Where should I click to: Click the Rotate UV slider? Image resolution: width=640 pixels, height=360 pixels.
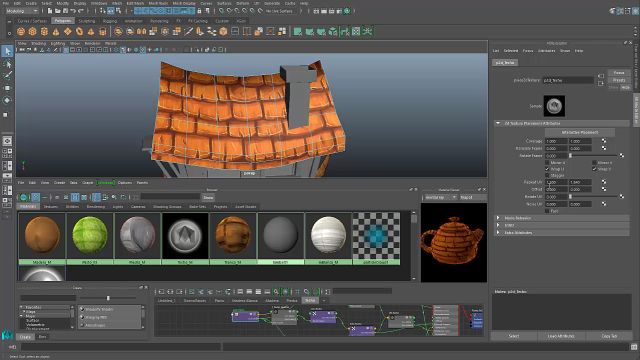(x=594, y=197)
